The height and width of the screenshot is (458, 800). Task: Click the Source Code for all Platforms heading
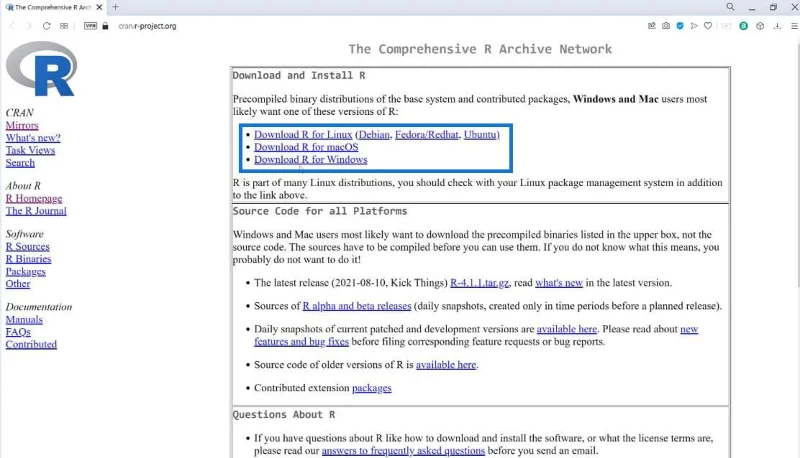(320, 211)
